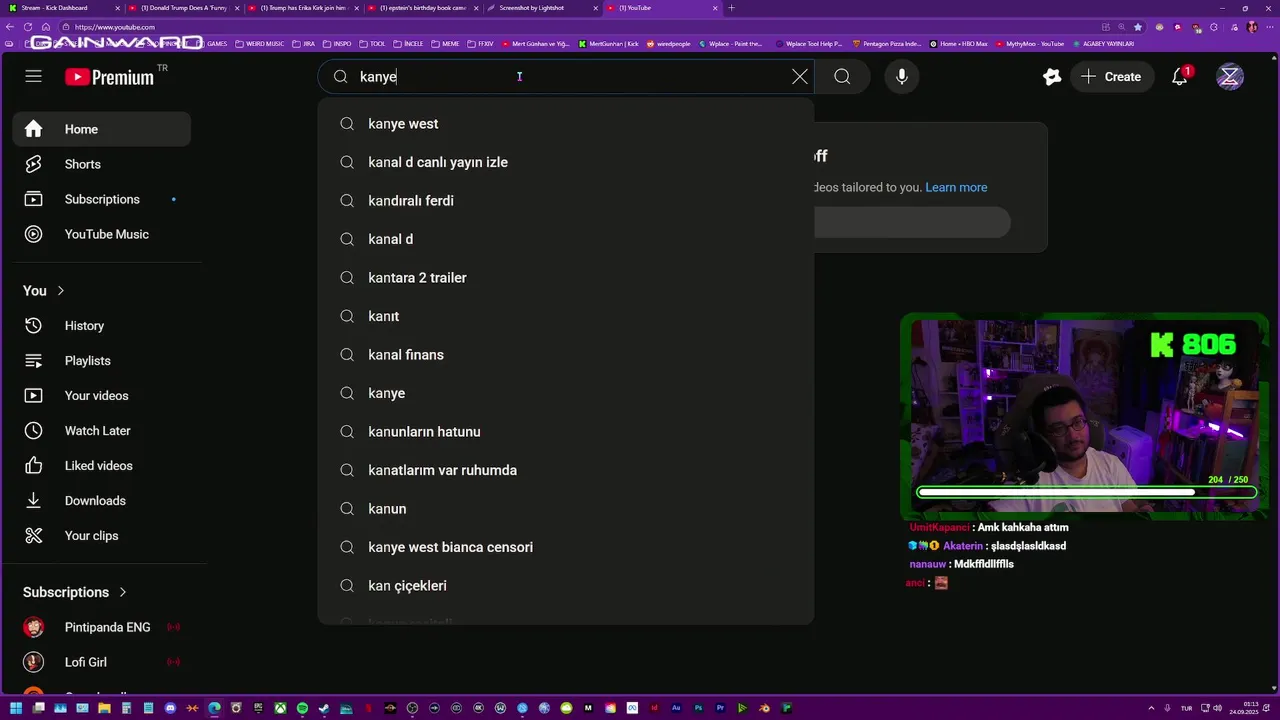Screen dimensions: 1280x720
Task: Open Subscriptions in the sidebar
Action: pyautogui.click(x=101, y=199)
